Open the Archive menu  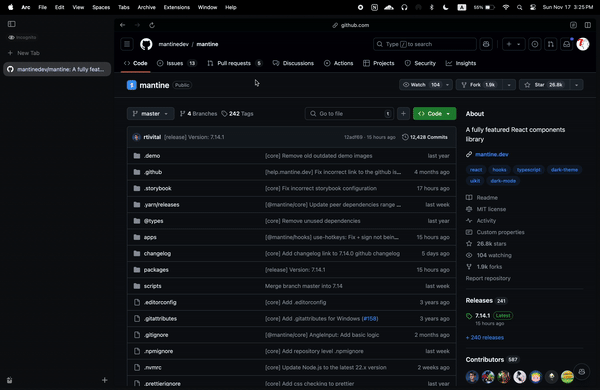pos(147,7)
